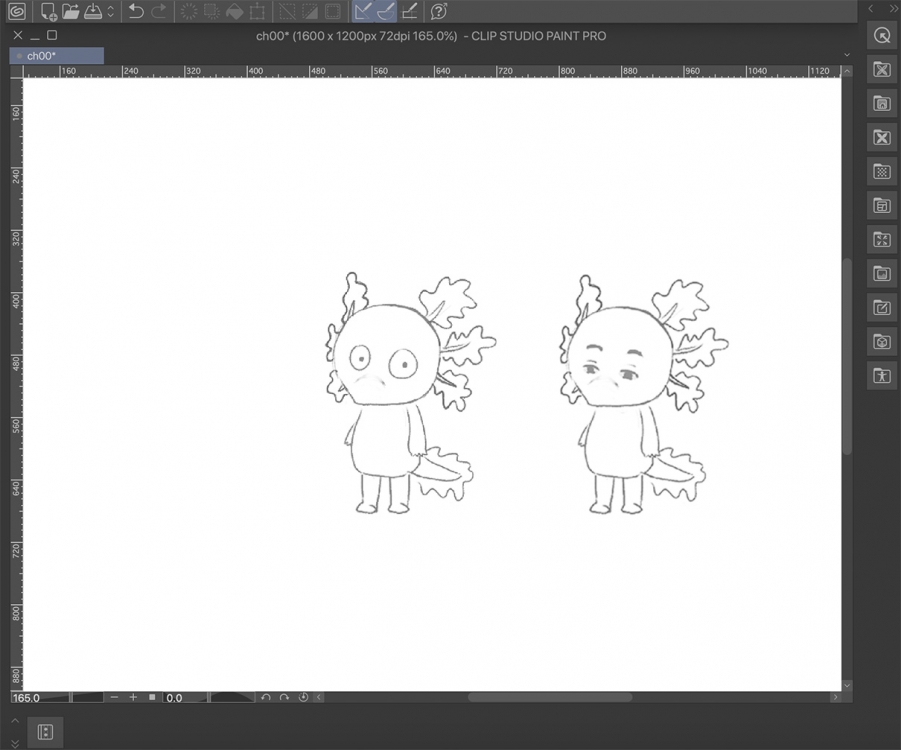Switch to the ch00* canvas tab

57,56
